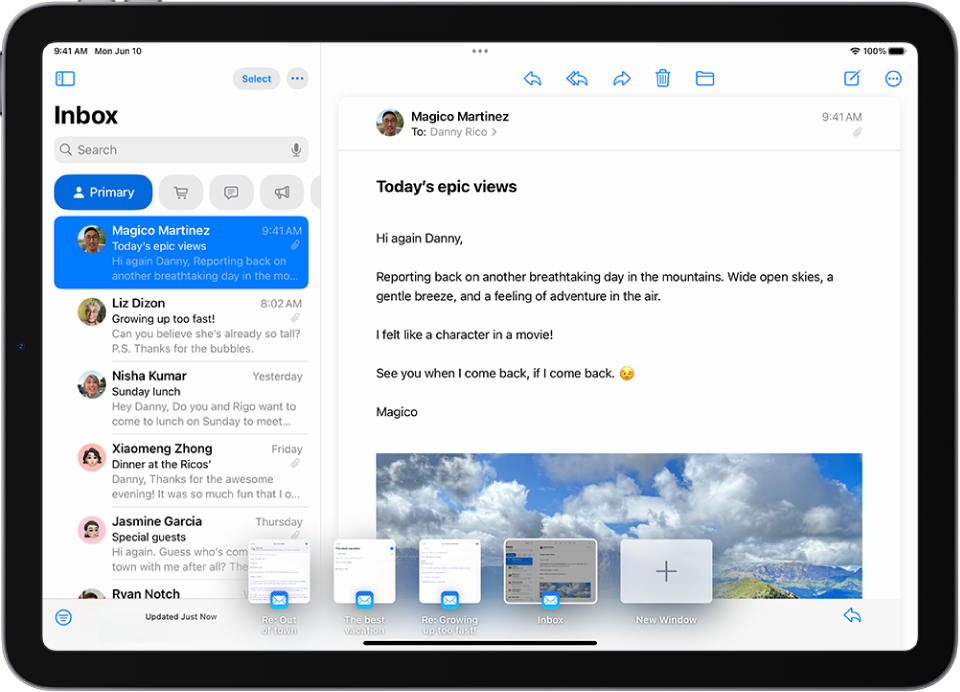
Task: Toggle the Updates filter with the speech bubble
Action: (x=231, y=192)
